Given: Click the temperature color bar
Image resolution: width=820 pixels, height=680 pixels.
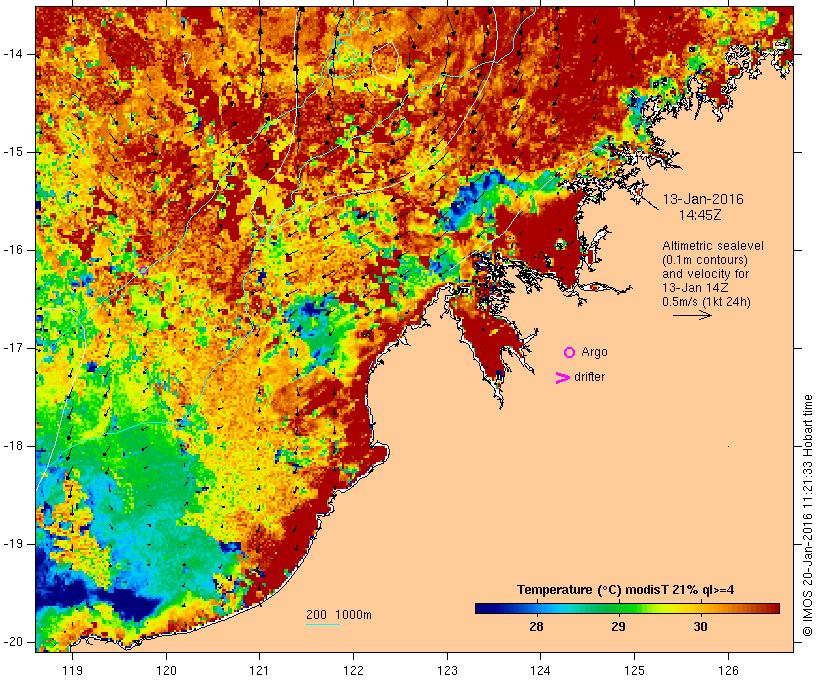Looking at the screenshot, I should (627, 608).
